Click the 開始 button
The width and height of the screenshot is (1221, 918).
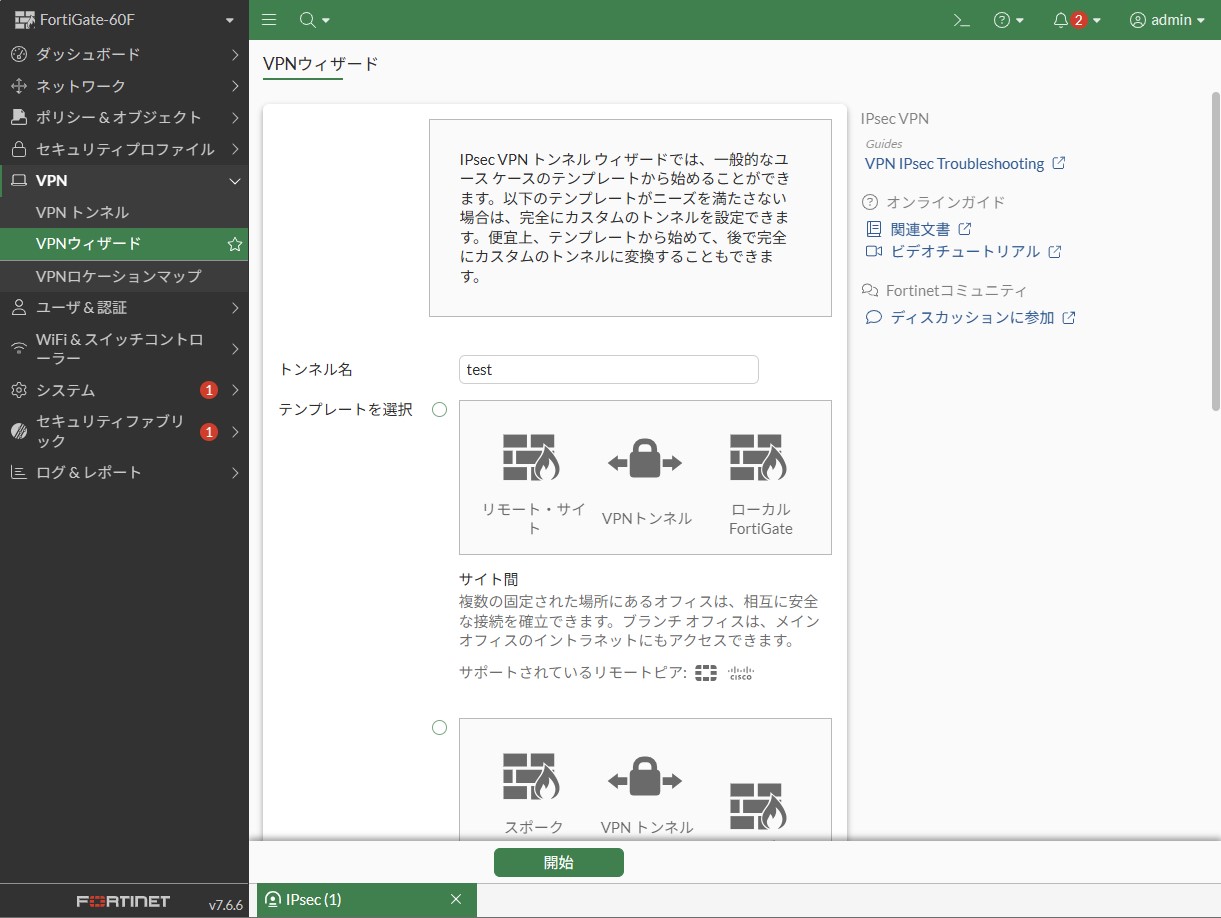click(x=558, y=862)
